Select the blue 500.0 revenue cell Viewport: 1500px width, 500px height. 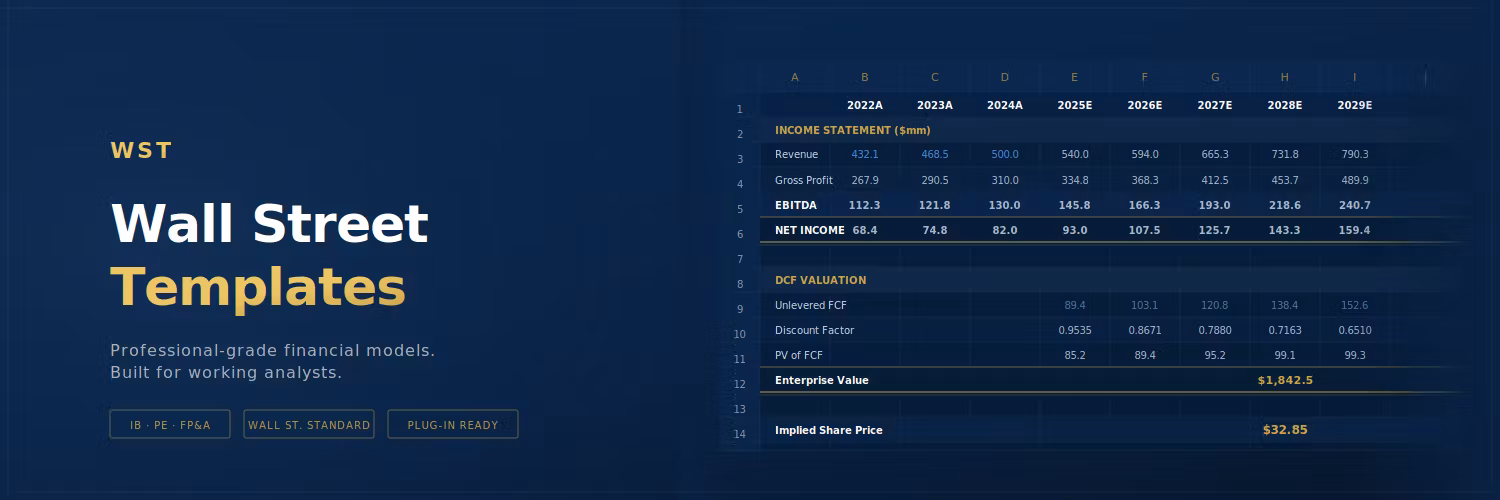pos(1005,154)
